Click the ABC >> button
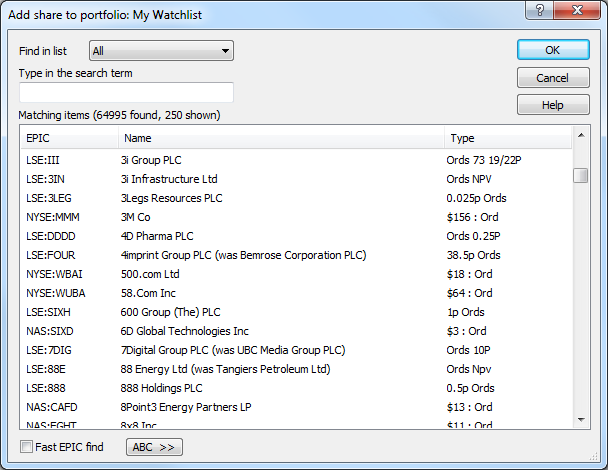Image resolution: width=608 pixels, height=470 pixels. 154,447
